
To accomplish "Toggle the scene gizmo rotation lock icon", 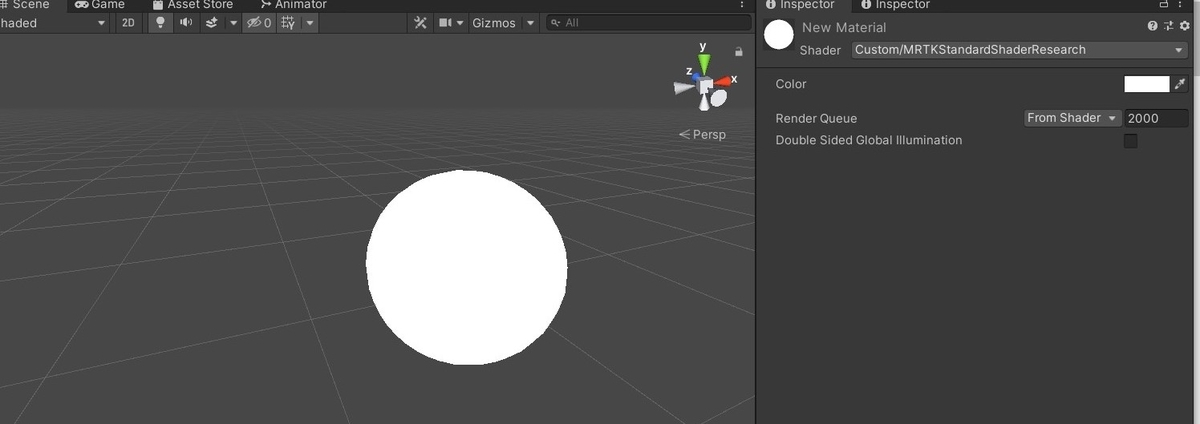I will click(x=739, y=51).
